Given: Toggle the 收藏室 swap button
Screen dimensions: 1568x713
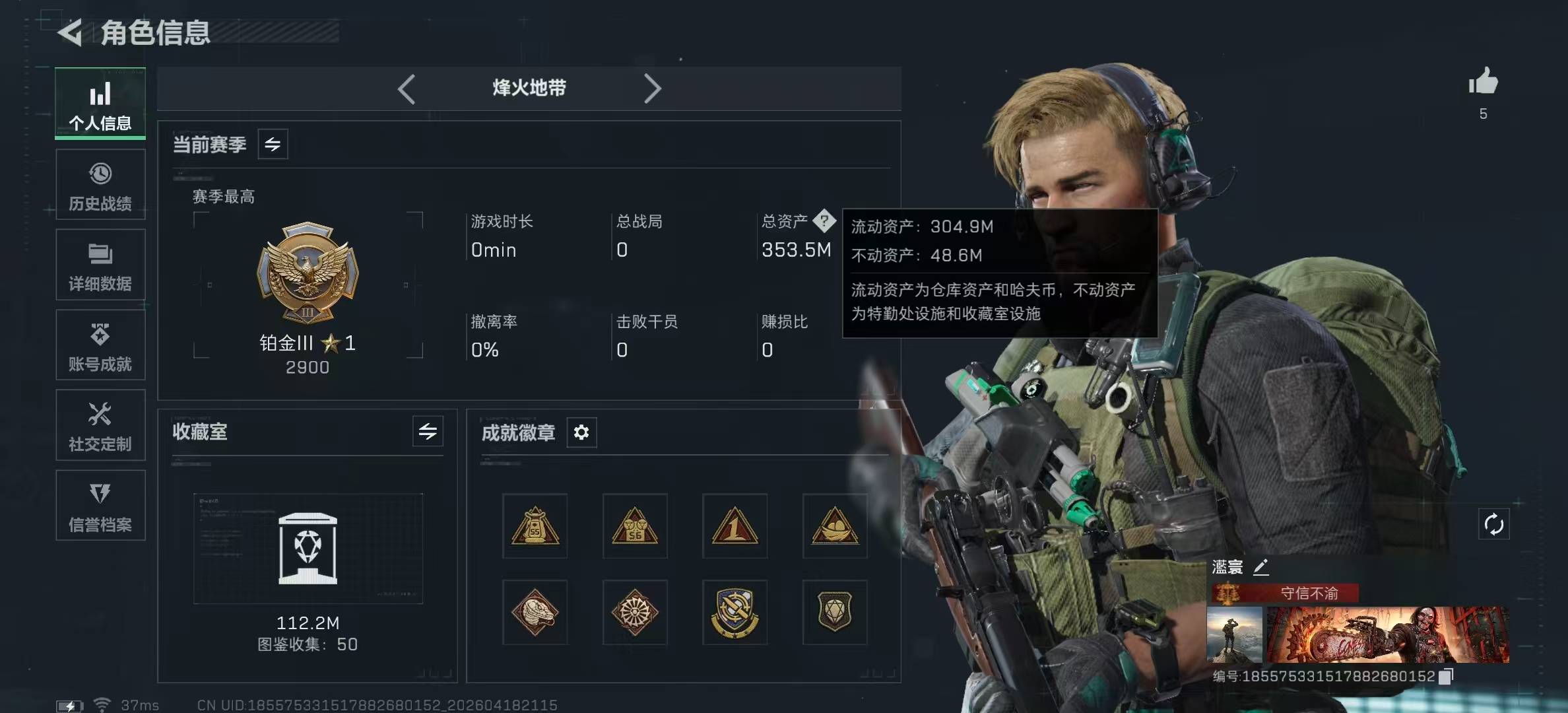Looking at the screenshot, I should click(428, 432).
